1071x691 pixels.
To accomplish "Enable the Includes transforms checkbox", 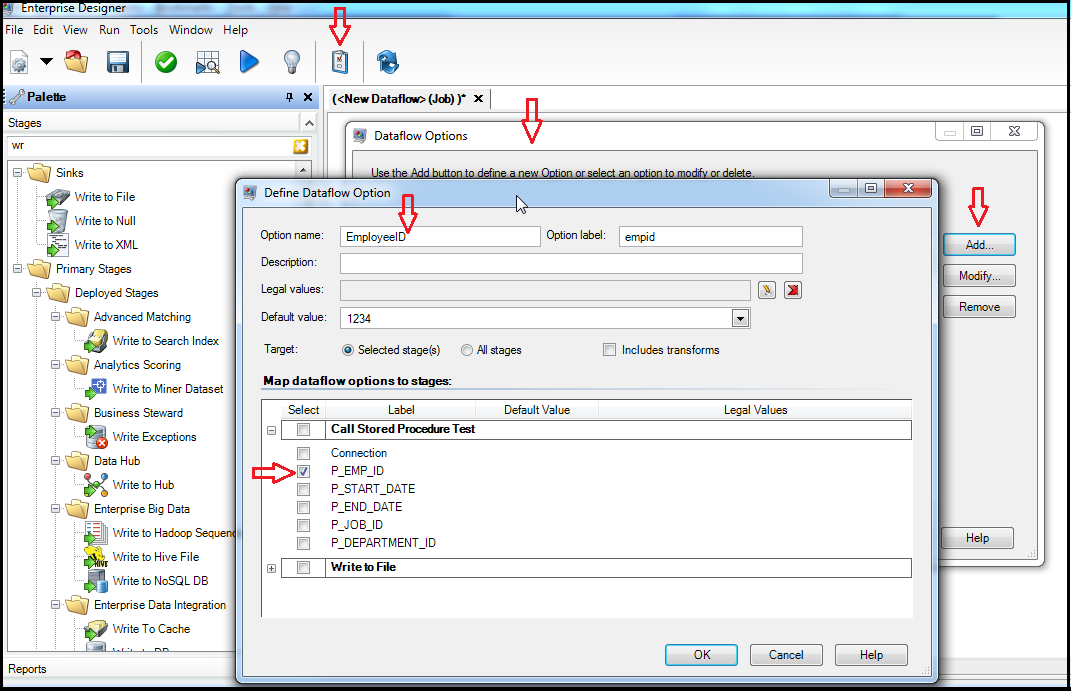I will coord(609,350).
